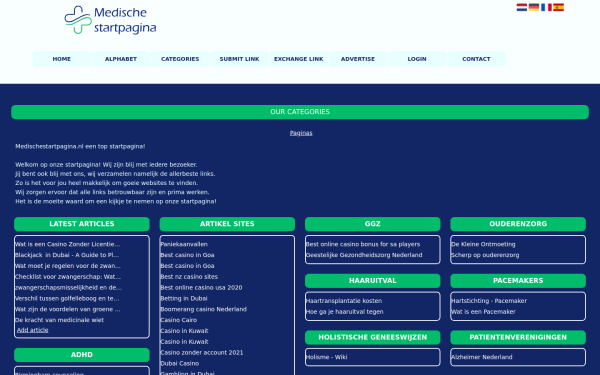
Task: Follow the Paginas link
Action: tap(301, 133)
